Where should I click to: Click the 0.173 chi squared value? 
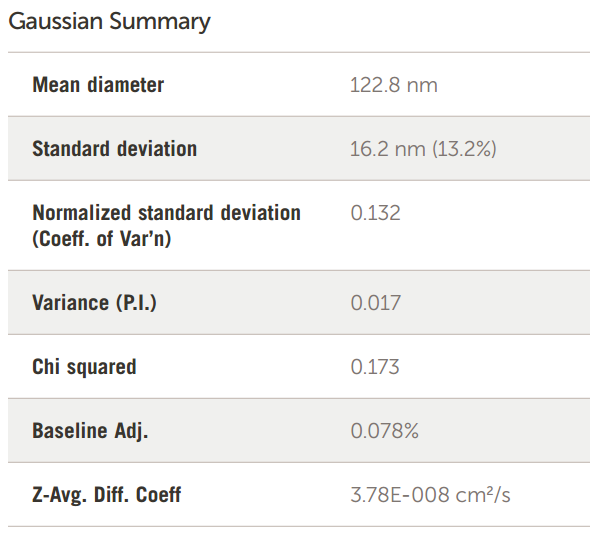point(375,367)
